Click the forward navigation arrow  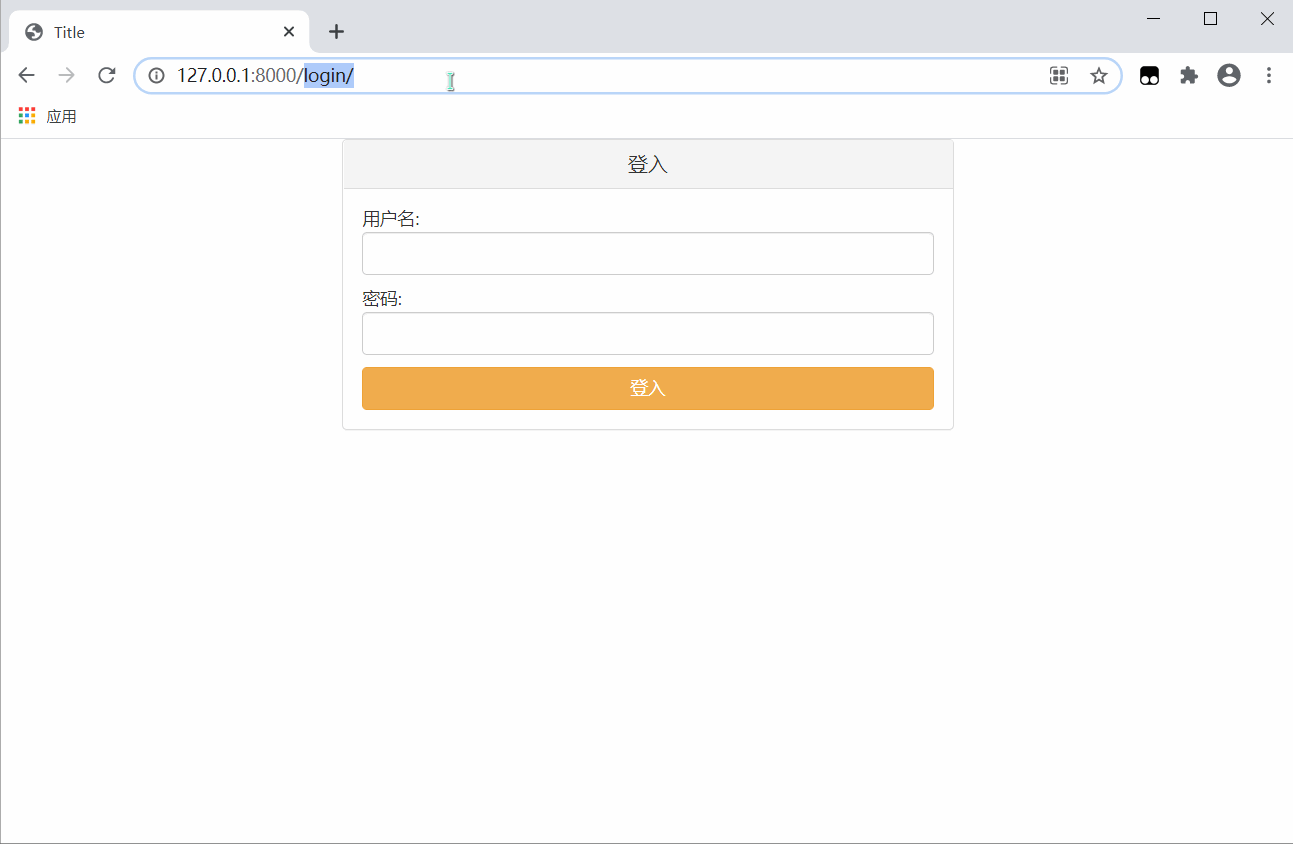point(67,76)
